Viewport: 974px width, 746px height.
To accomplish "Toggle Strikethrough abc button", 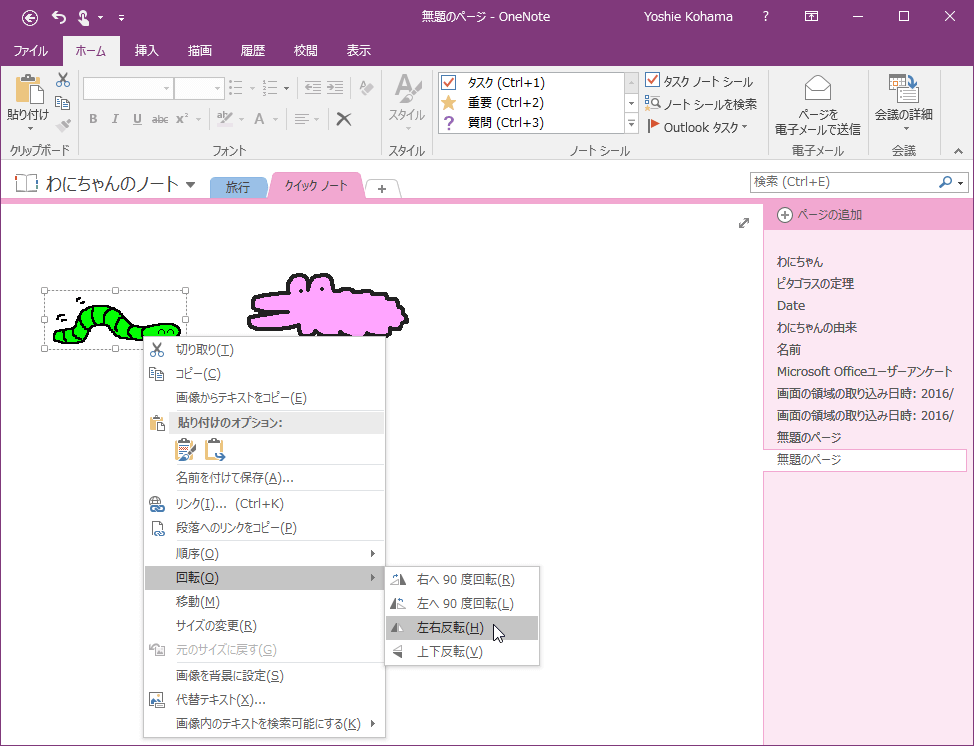I will pos(160,119).
